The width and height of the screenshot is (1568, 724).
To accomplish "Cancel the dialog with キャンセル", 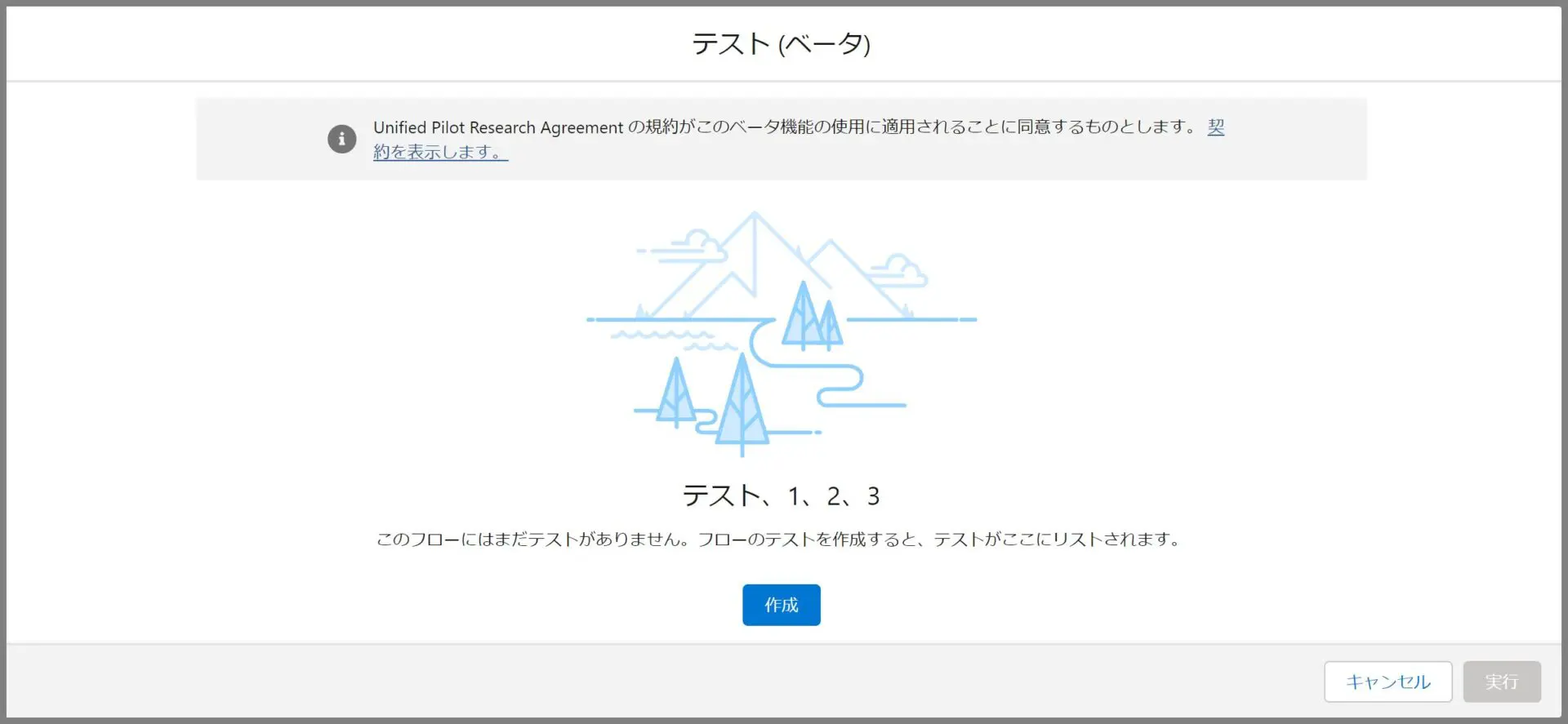I will pos(1387,682).
